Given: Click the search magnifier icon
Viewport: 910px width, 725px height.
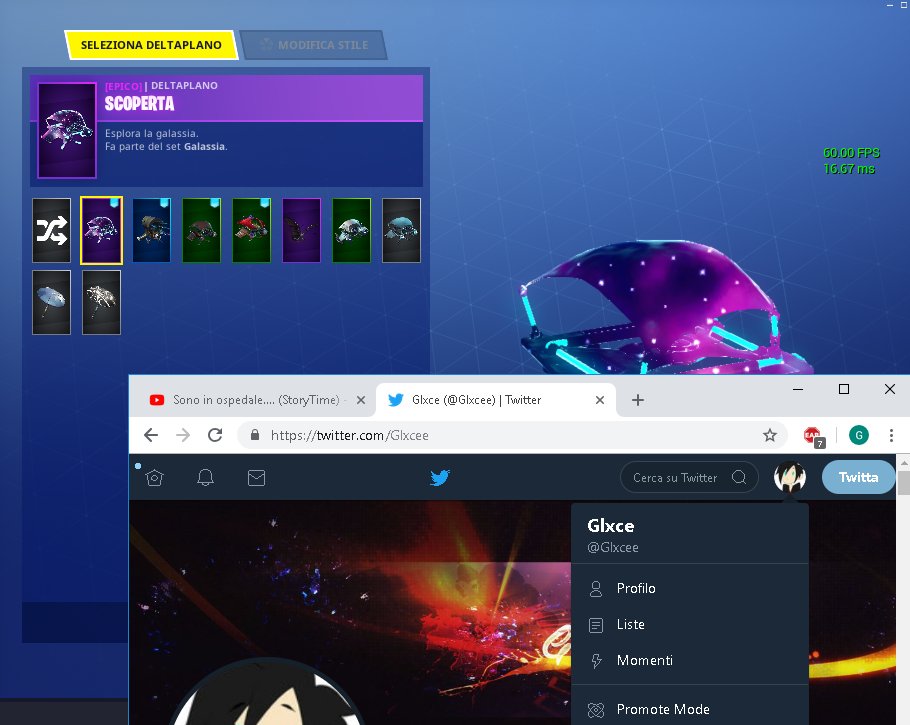Looking at the screenshot, I should pos(739,477).
